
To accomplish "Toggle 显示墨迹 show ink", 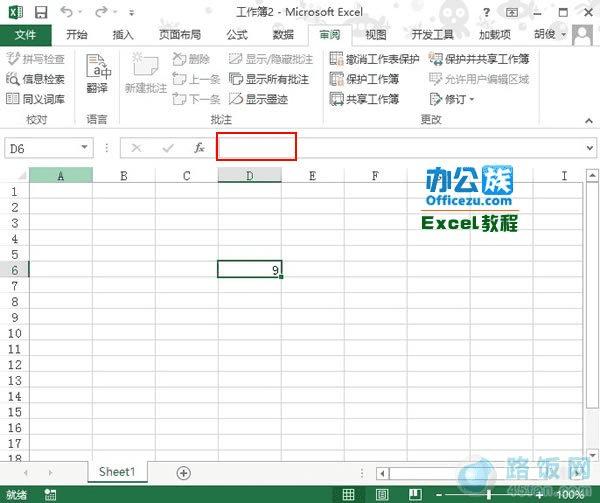I will click(258, 99).
